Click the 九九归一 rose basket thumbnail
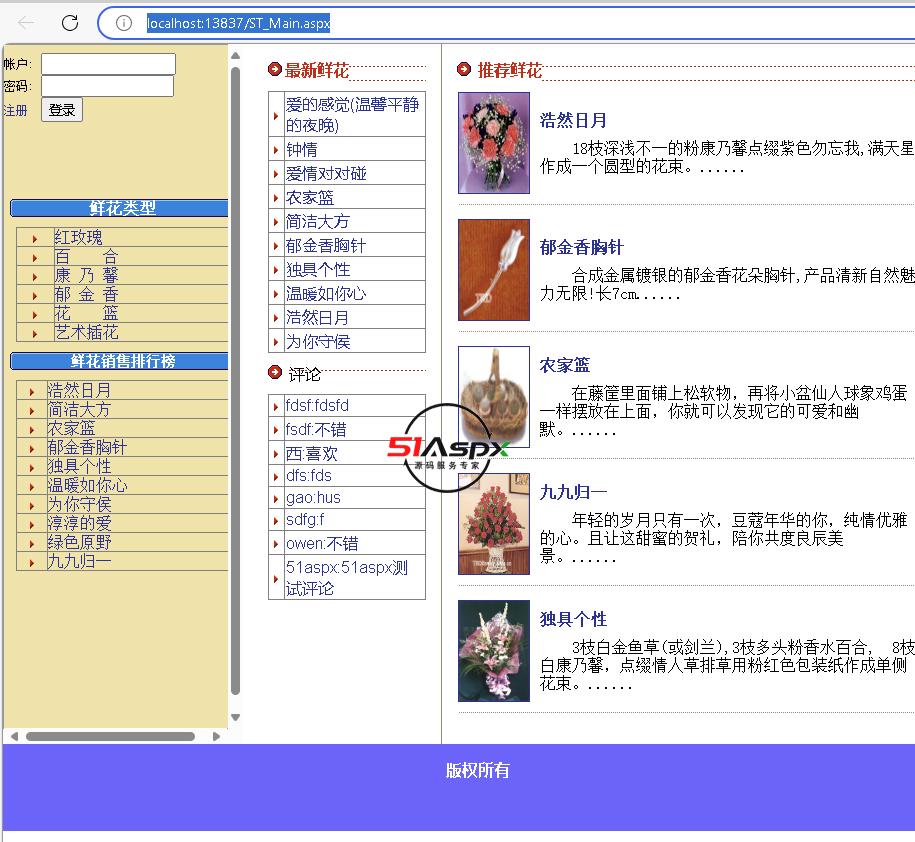The height and width of the screenshot is (842, 915). click(x=494, y=524)
